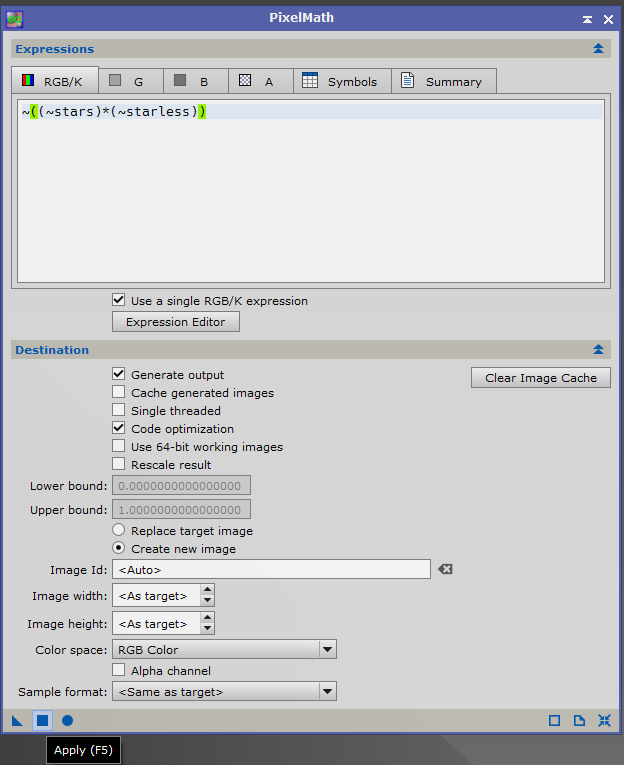Increase Image height with up arrow
Image resolution: width=624 pixels, height=765 pixels.
point(207,618)
